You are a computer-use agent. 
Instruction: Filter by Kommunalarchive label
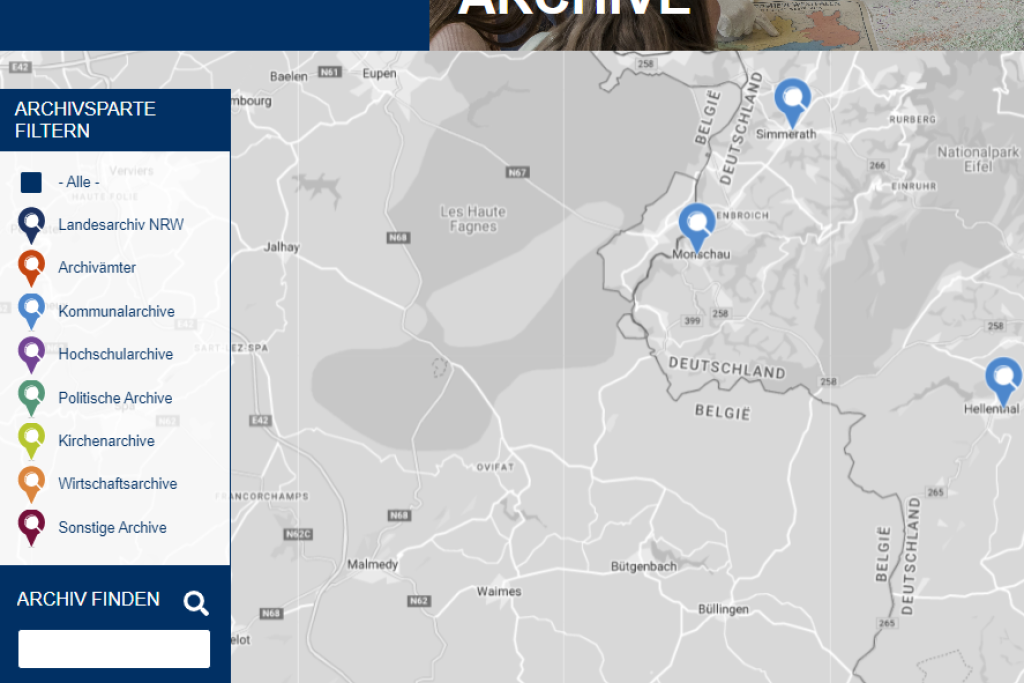pos(116,311)
